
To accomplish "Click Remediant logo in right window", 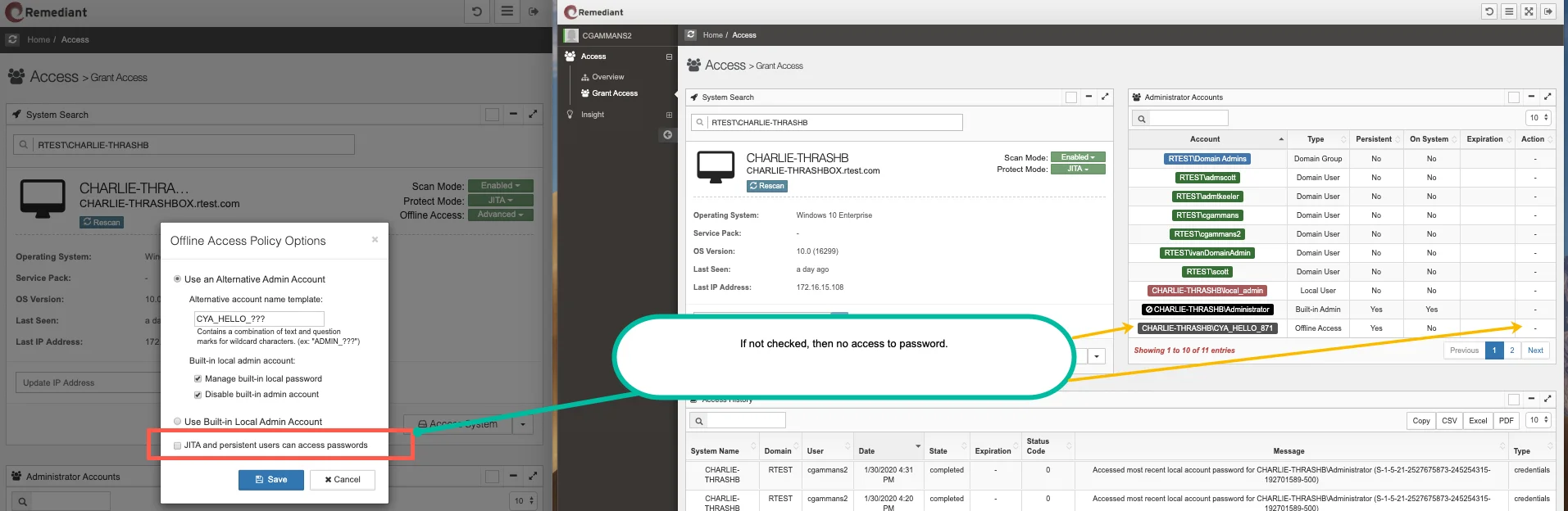I will [593, 11].
